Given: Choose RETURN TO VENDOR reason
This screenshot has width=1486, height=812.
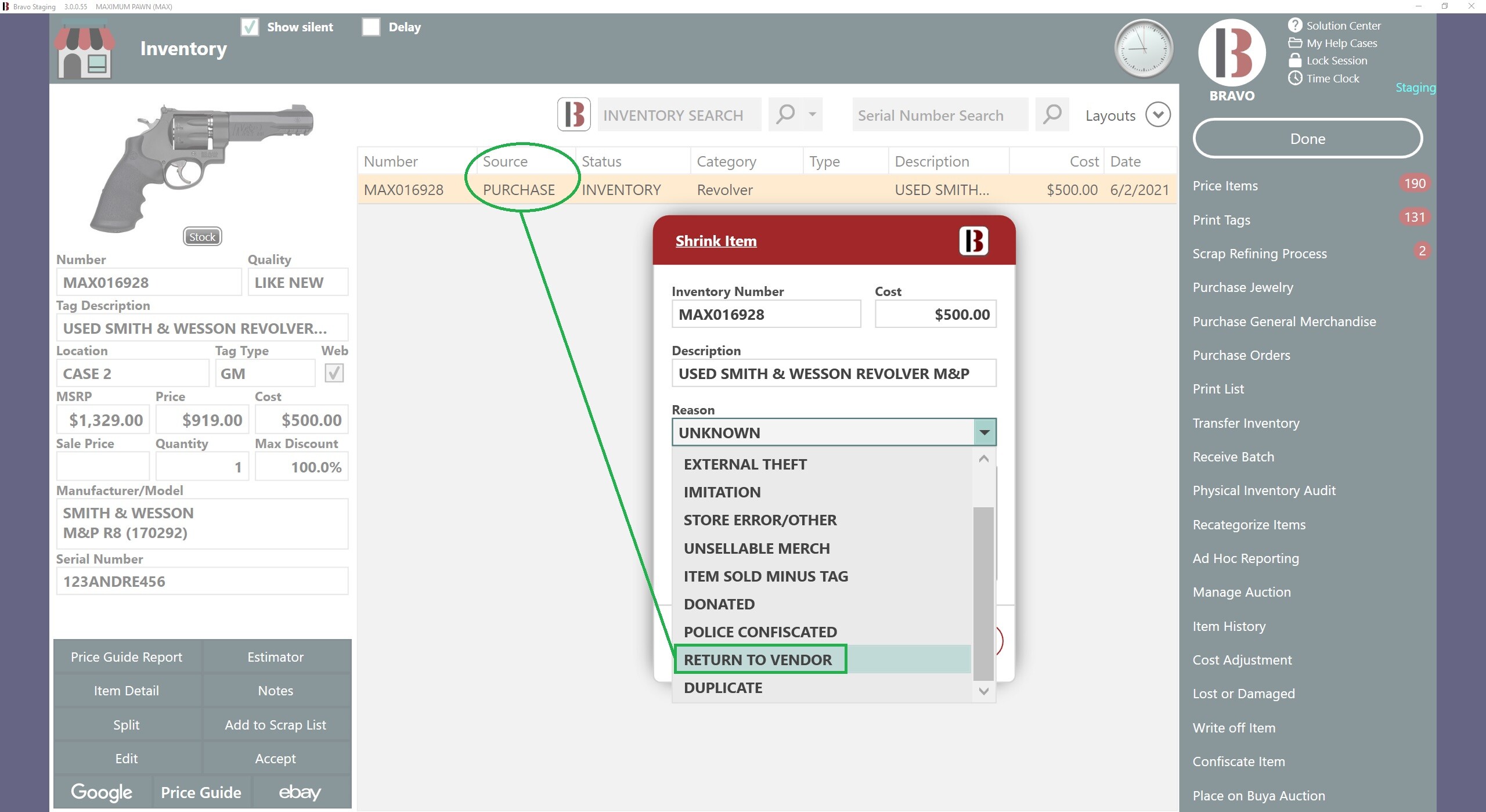Looking at the screenshot, I should pos(821,660).
